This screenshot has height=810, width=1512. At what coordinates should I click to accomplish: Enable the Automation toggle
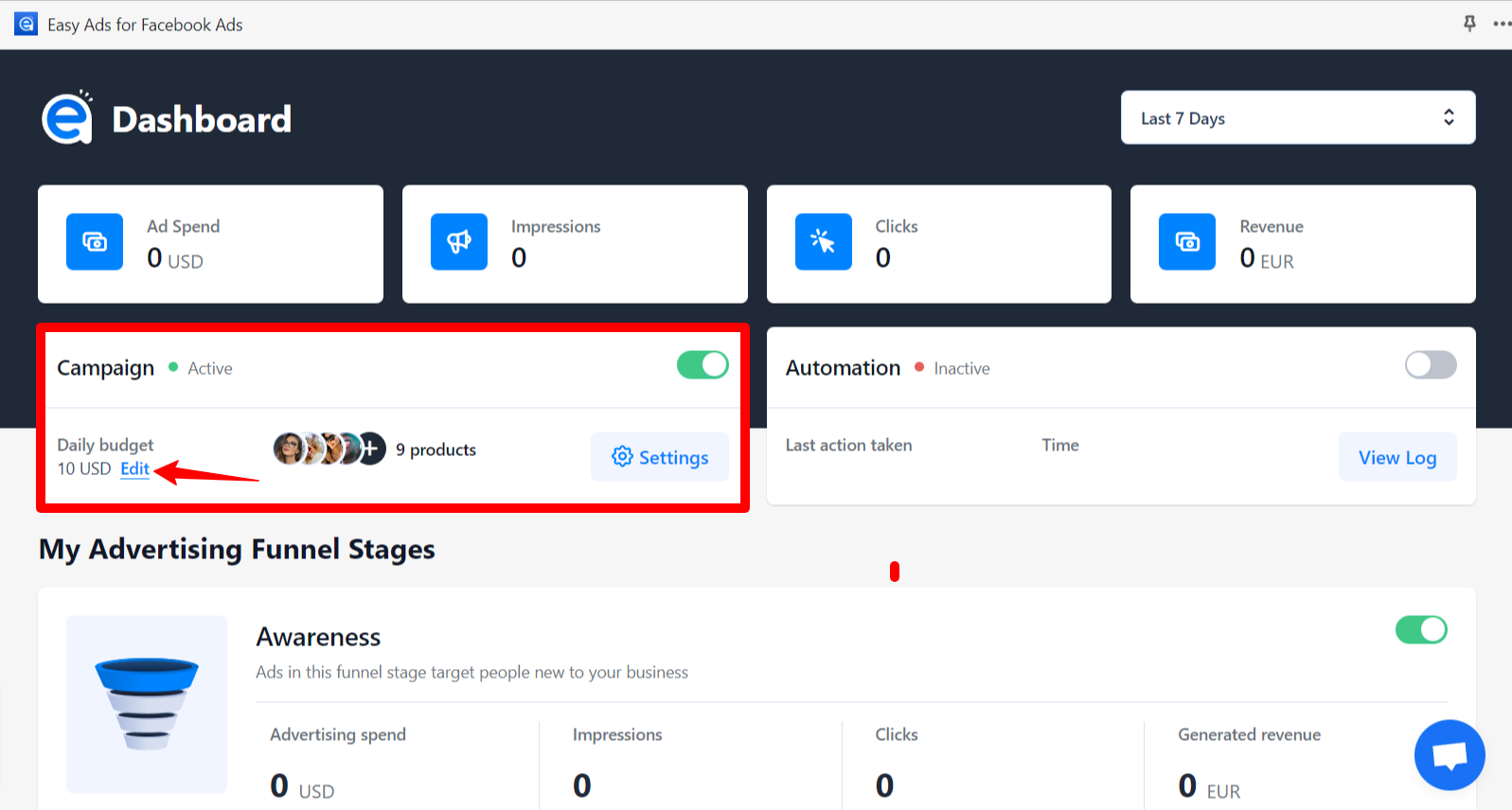pos(1430,365)
